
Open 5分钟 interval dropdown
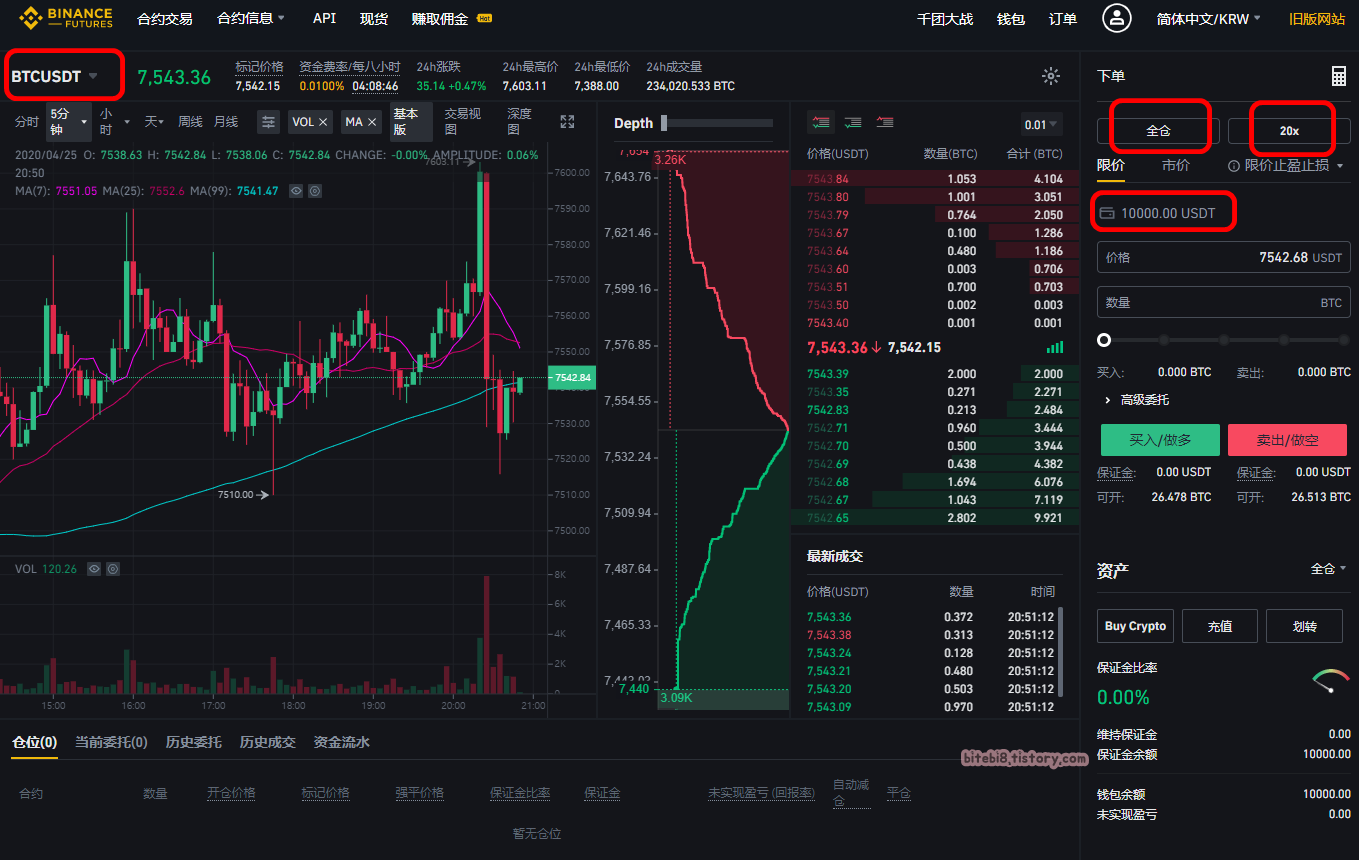tap(69, 122)
